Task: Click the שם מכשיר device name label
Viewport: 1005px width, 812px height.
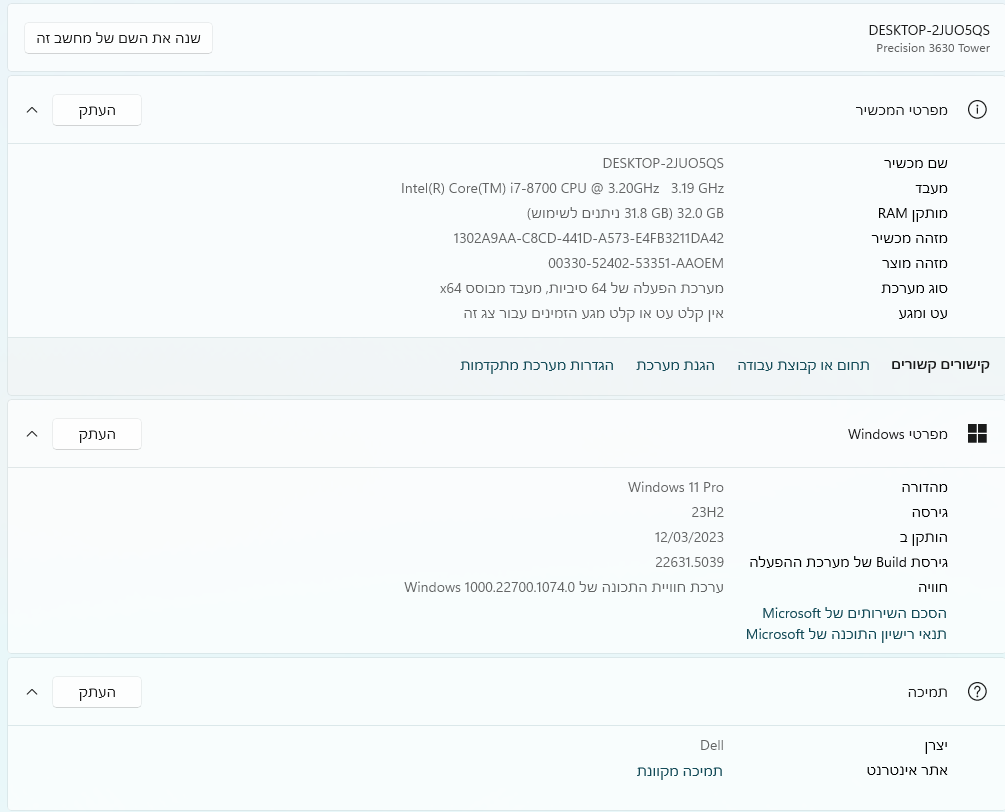Action: [915, 163]
